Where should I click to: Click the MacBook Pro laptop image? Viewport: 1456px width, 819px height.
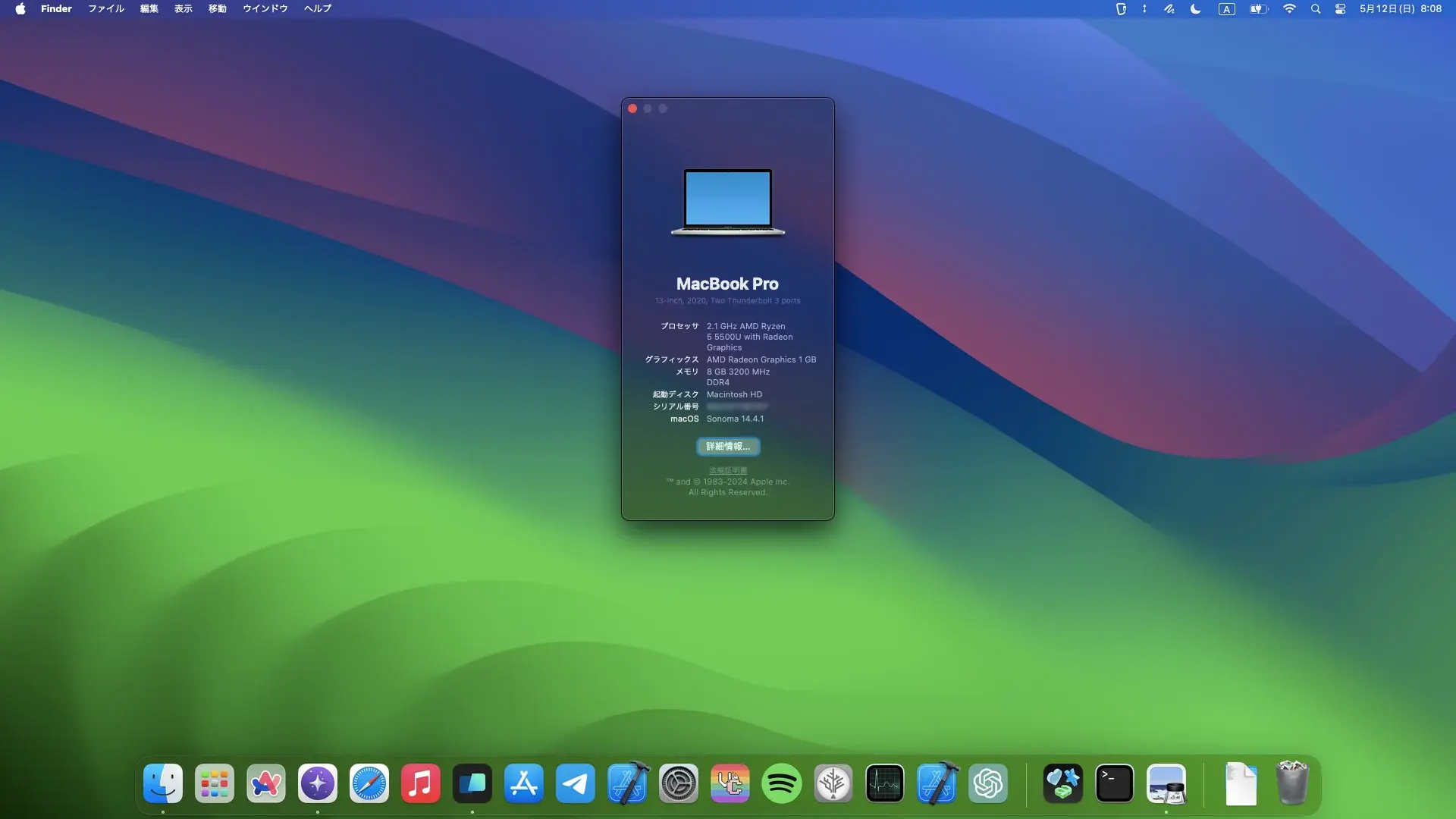tap(728, 202)
